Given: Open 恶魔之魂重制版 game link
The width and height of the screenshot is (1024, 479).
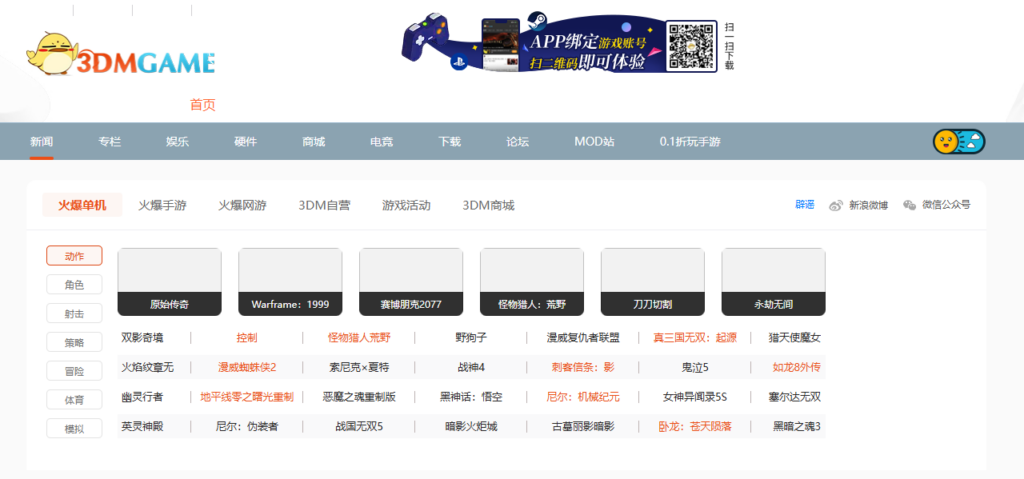Looking at the screenshot, I should (359, 397).
